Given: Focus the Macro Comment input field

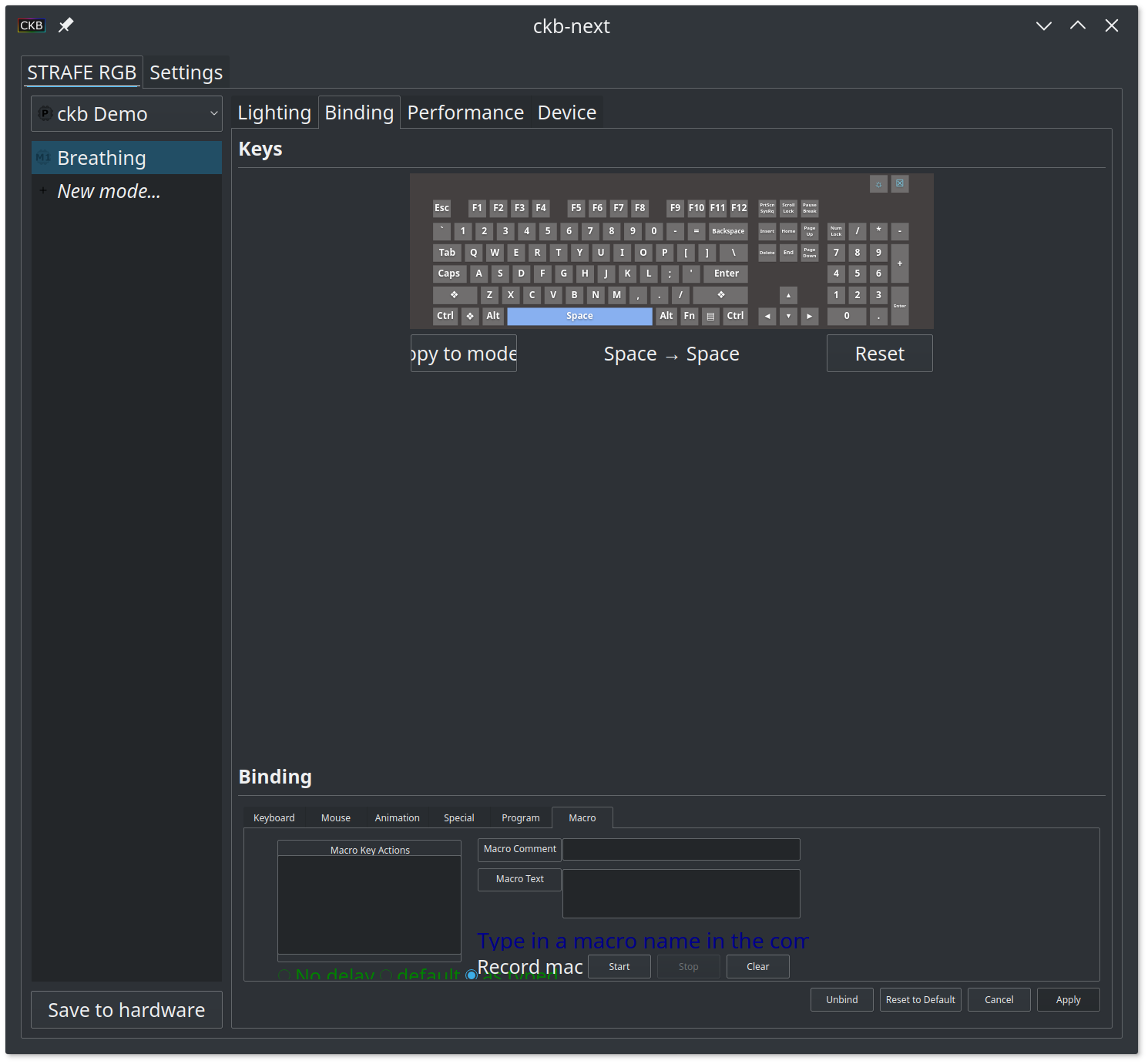Looking at the screenshot, I should (x=681, y=850).
